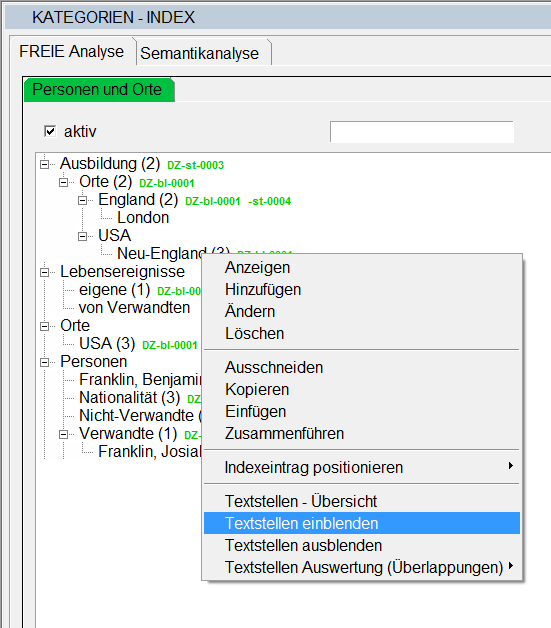551x628 pixels.
Task: Click the empty search field beside aktiv
Action: pyautogui.click(x=422, y=132)
